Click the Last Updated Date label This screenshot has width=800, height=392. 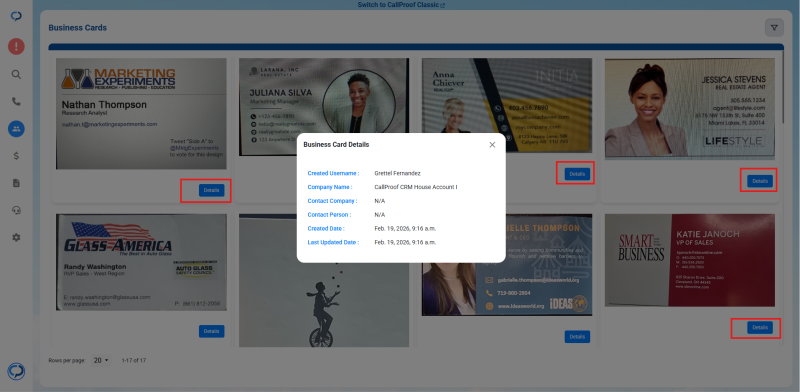click(x=333, y=242)
